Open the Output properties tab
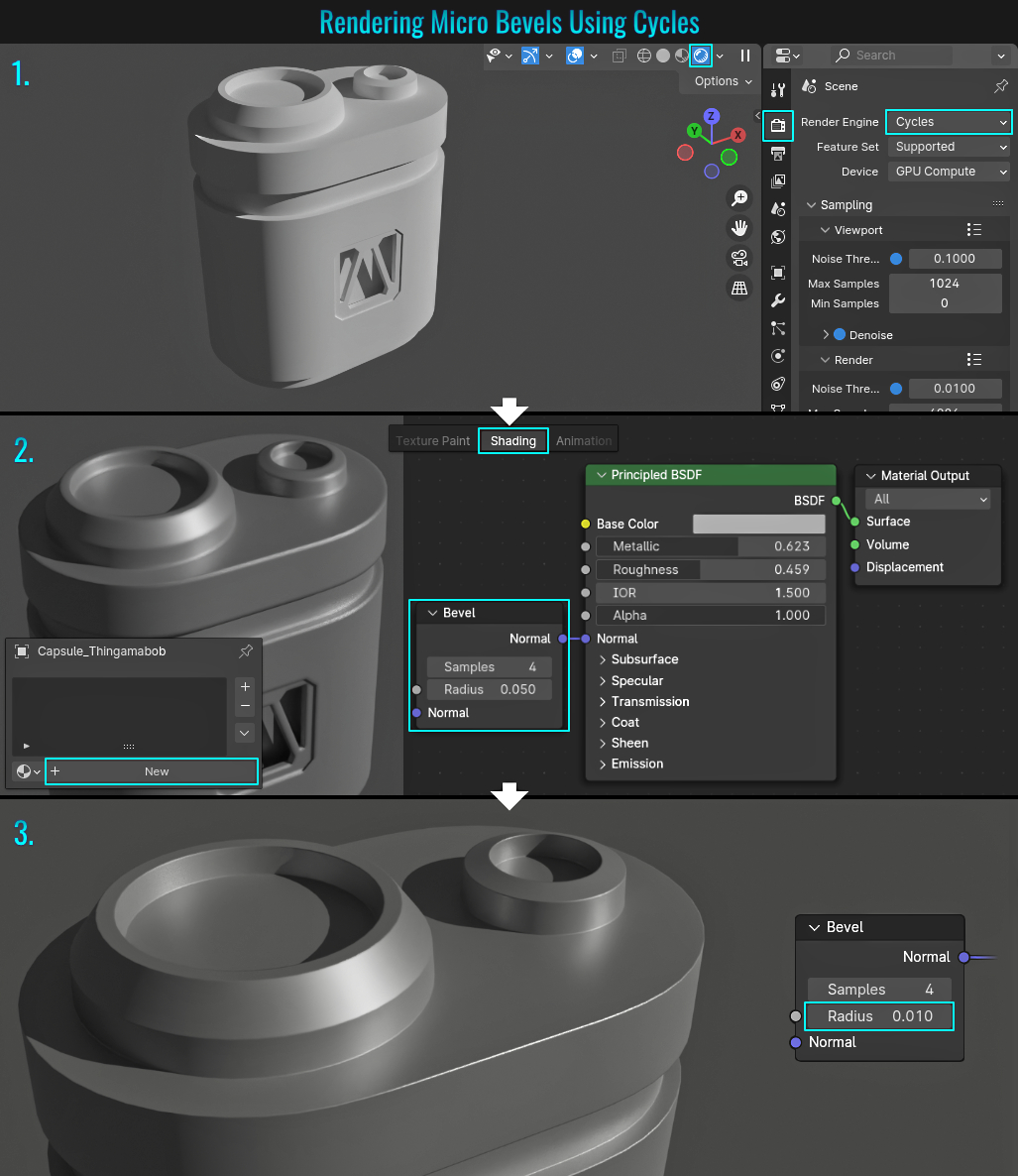Screen dimensions: 1018x1176 (778, 154)
